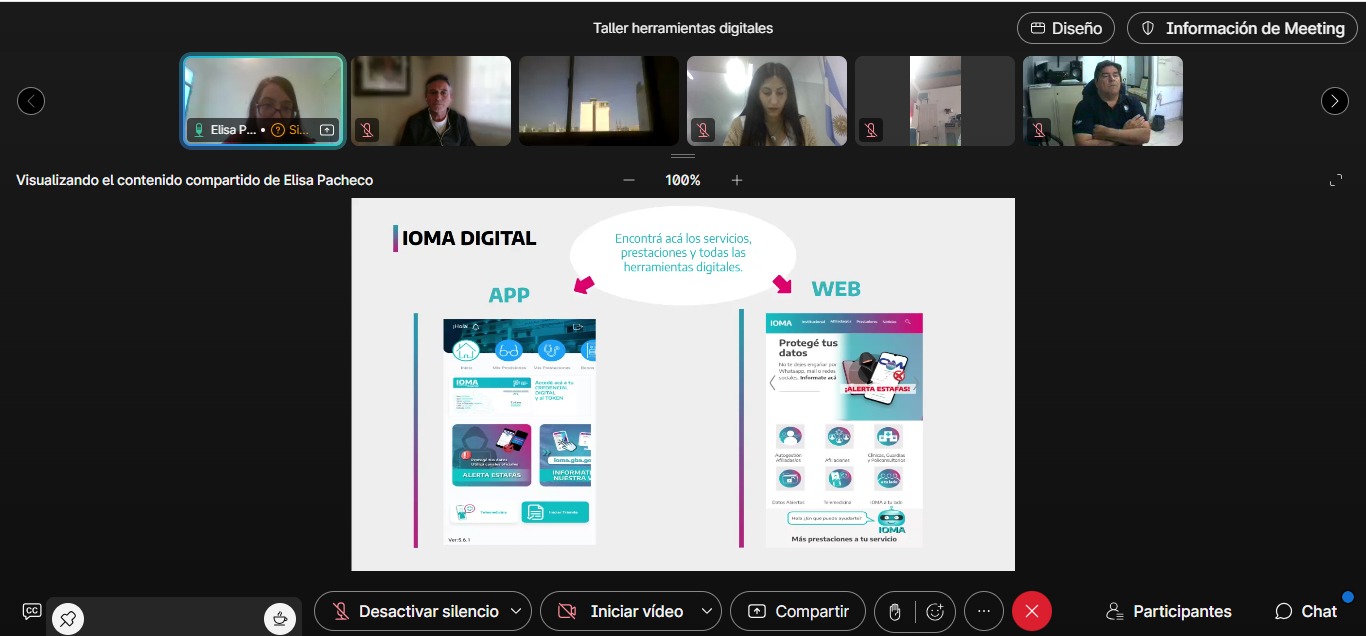Screen dimensions: 1366x636
Task: Expand the video options arrow beside Iniciar vídeo
Action: pyautogui.click(x=708, y=611)
